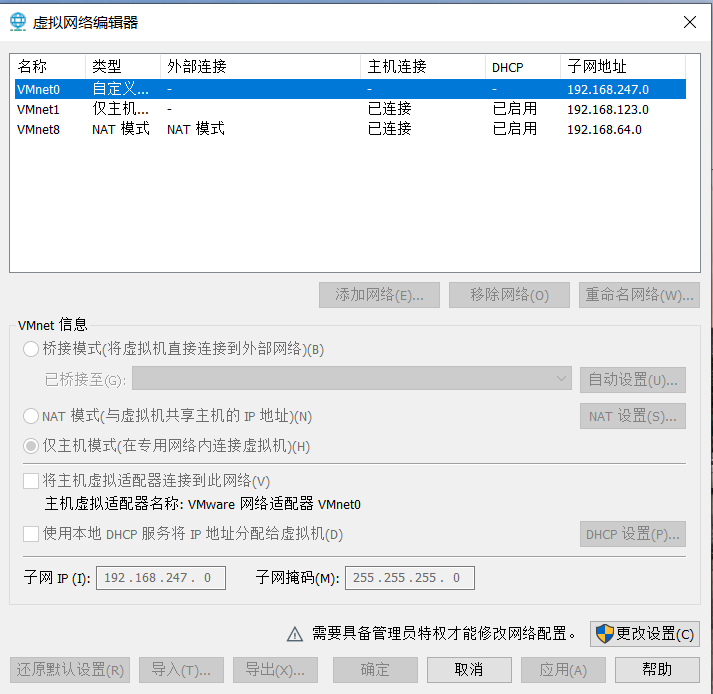Image resolution: width=713 pixels, height=694 pixels.
Task: Click 仅主机 type cell of VMnet1
Action: pos(120,109)
